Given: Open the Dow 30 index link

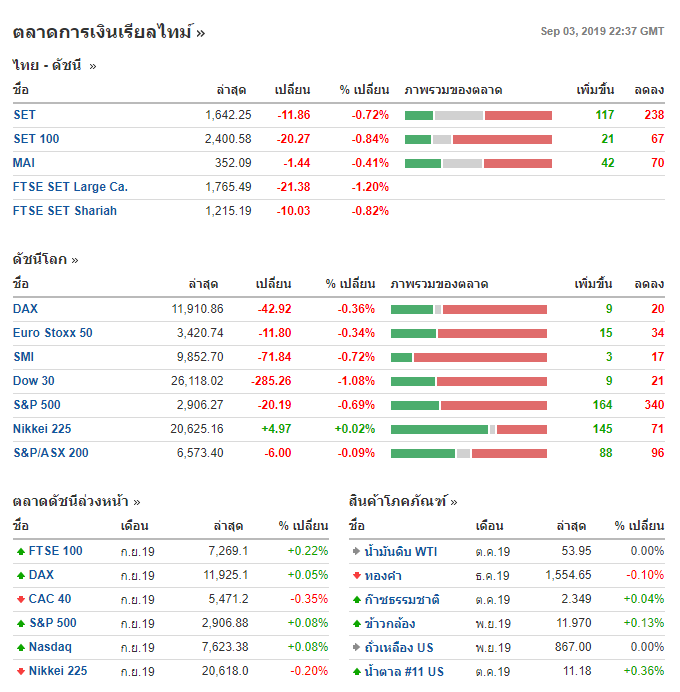Looking at the screenshot, I should (x=34, y=381).
